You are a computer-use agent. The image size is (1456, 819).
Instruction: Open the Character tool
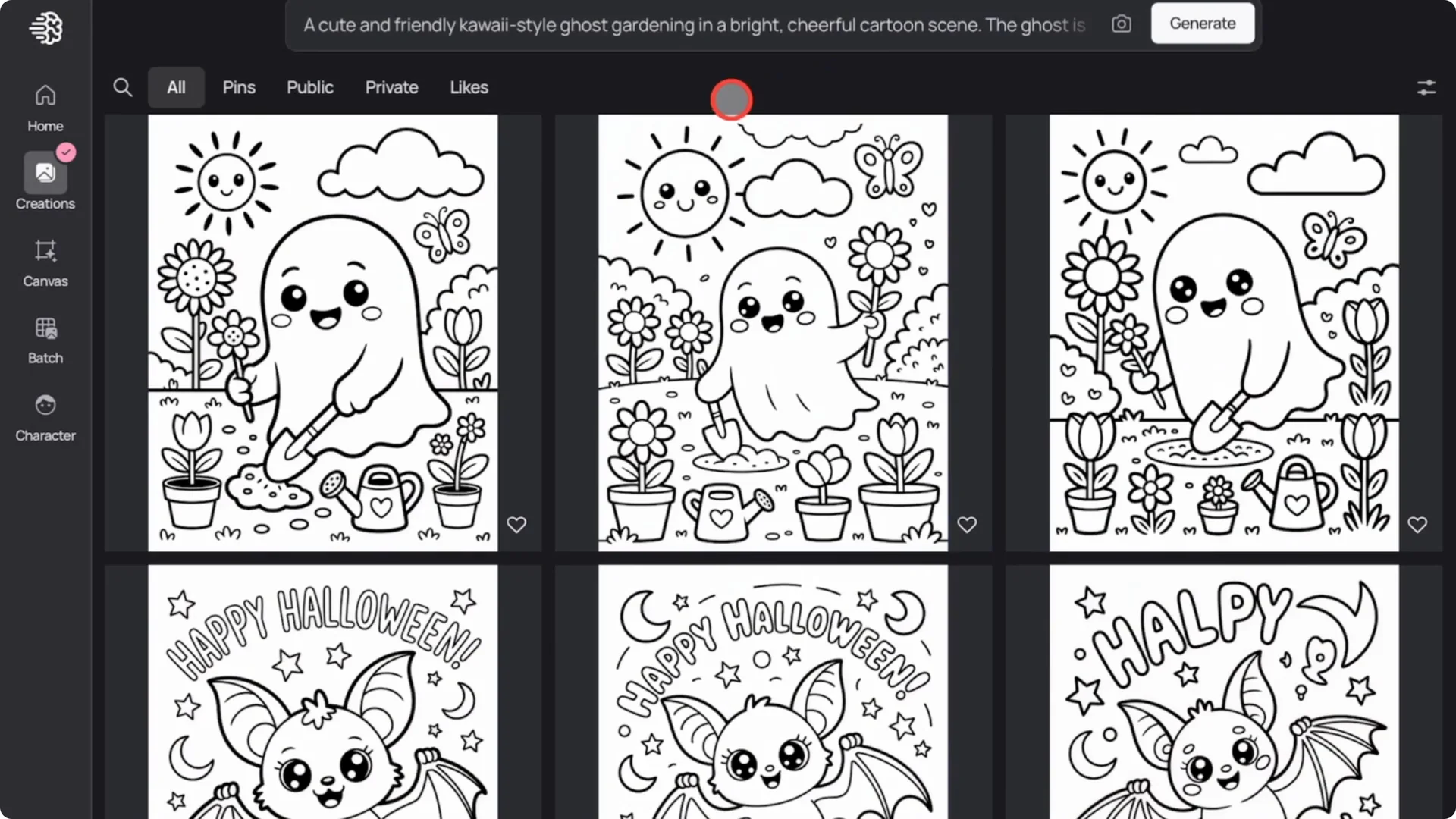(x=45, y=416)
